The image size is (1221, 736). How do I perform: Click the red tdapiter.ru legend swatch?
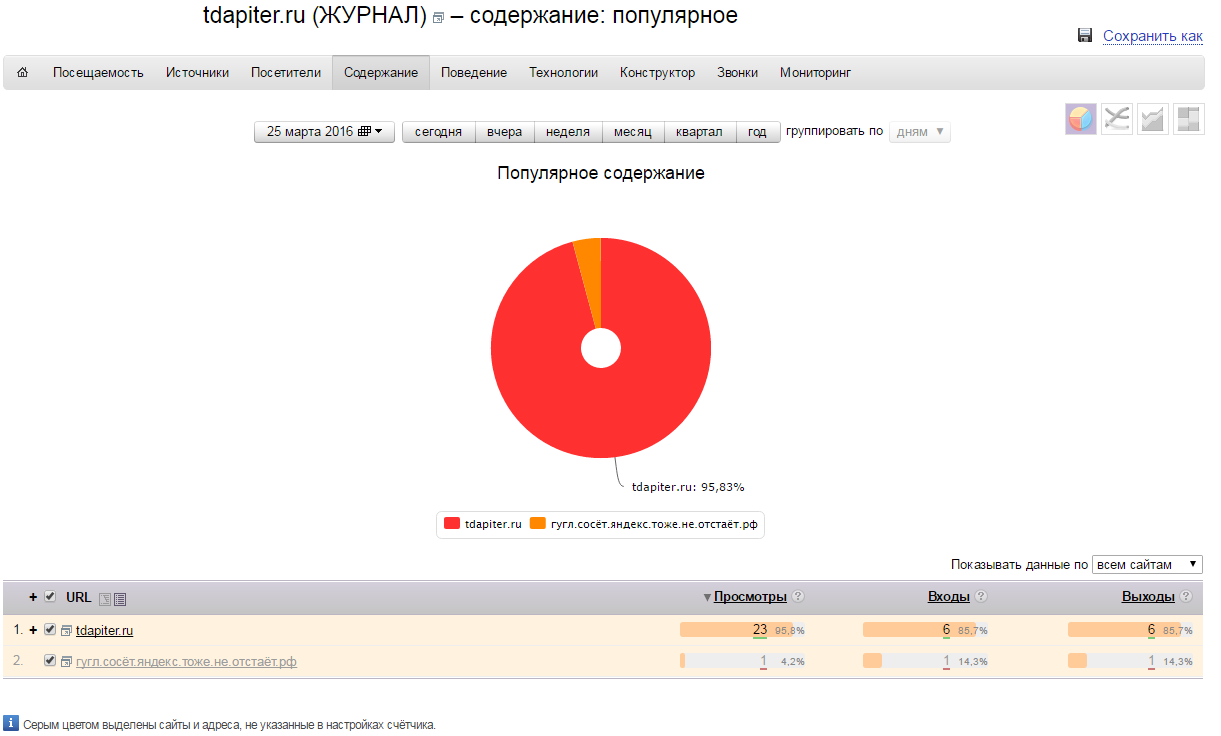(x=452, y=524)
